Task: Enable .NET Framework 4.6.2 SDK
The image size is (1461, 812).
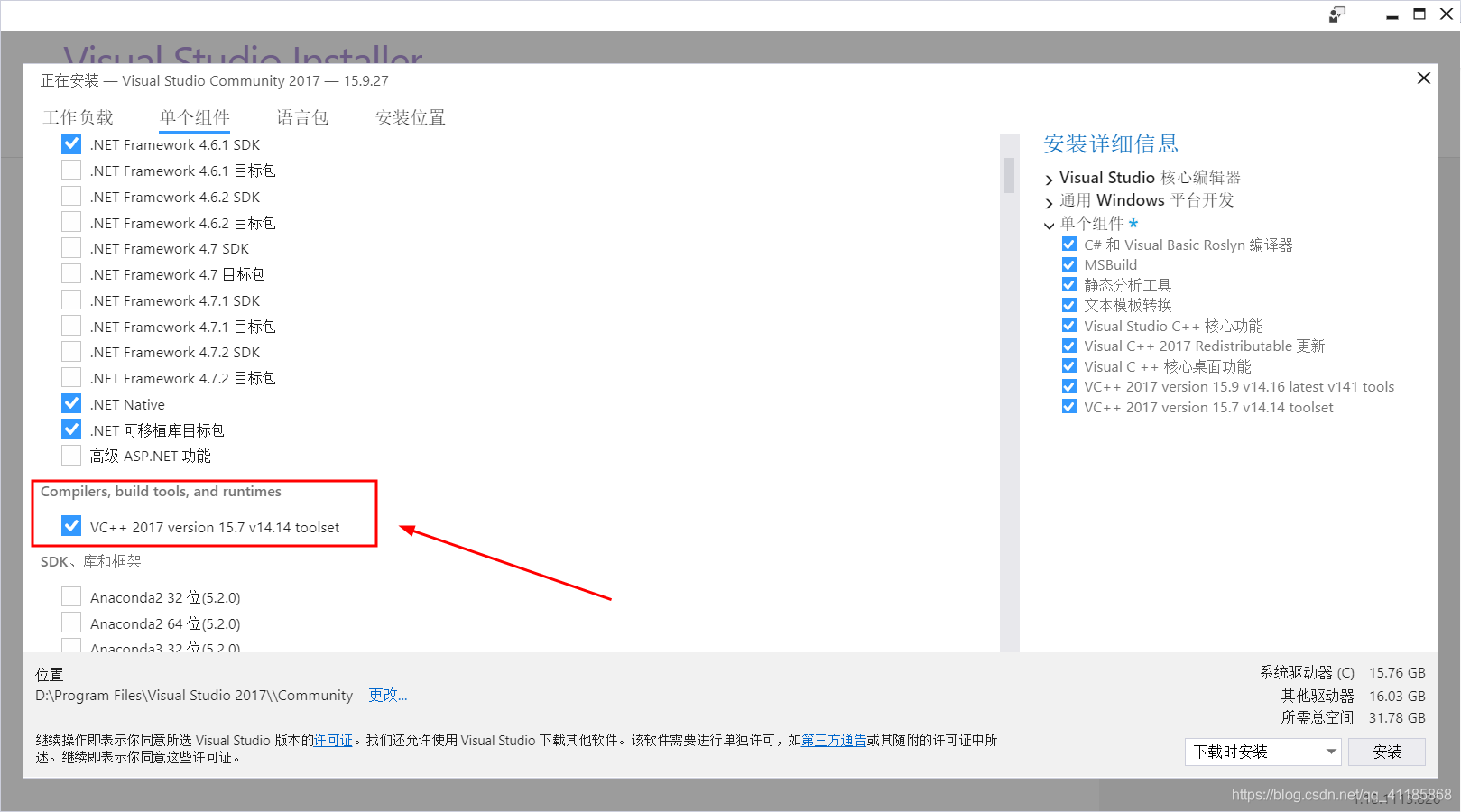Action: tap(71, 197)
